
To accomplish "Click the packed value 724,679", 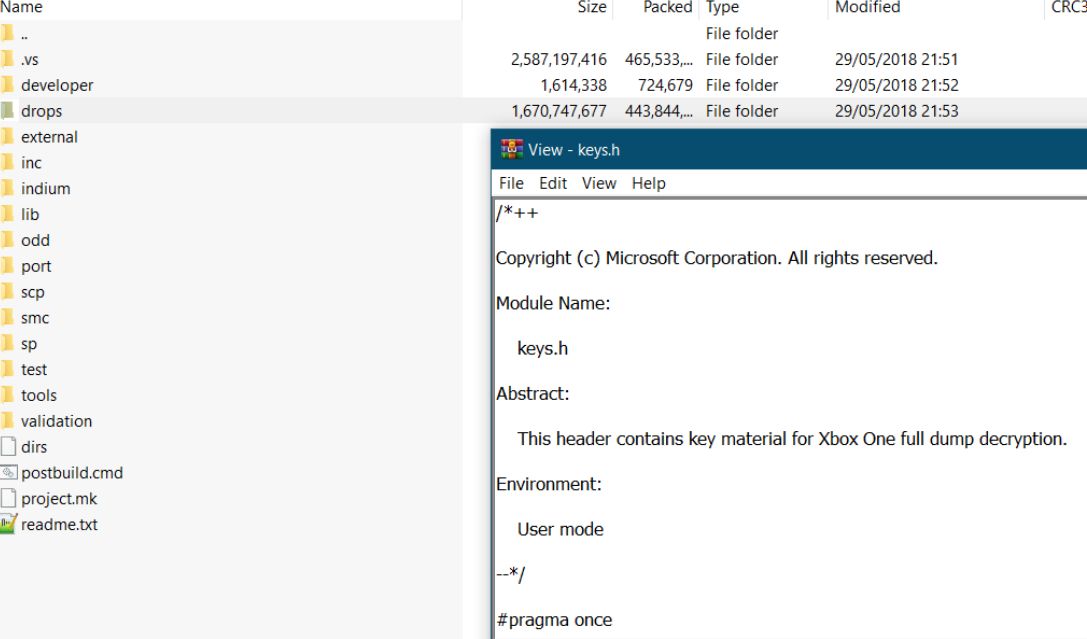I will click(665, 85).
